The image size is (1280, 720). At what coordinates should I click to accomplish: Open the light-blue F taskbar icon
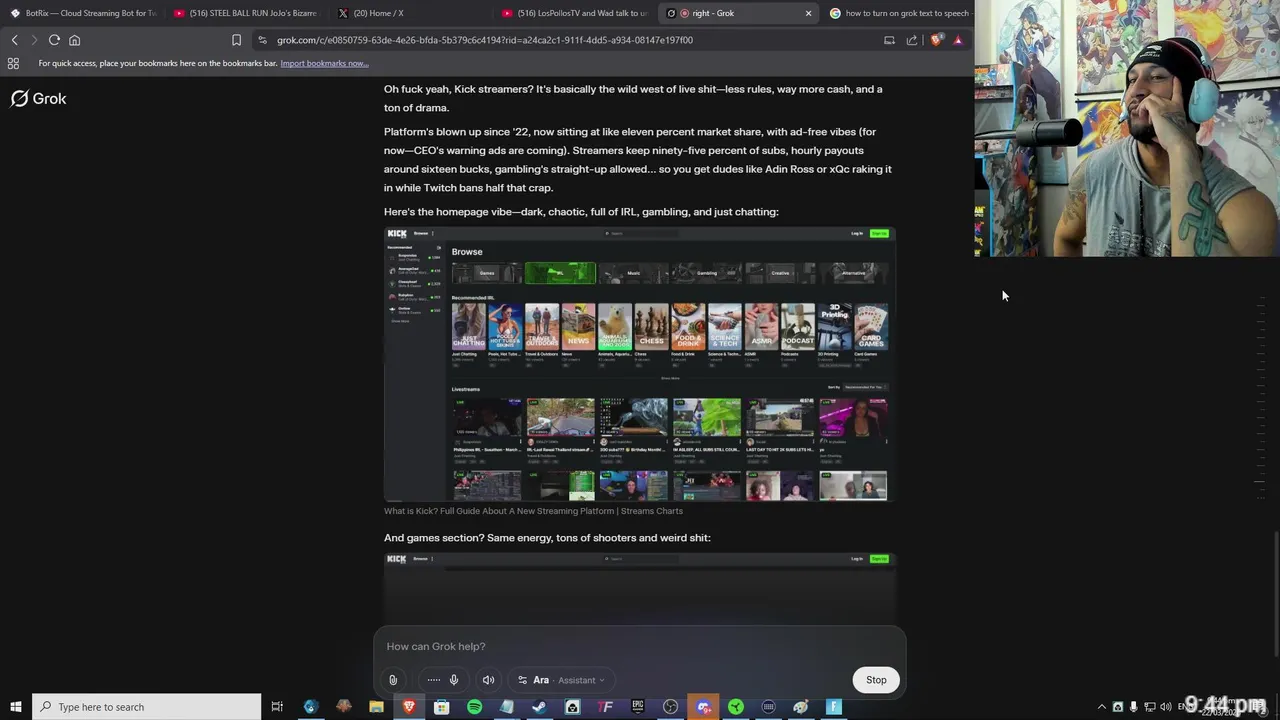coord(833,707)
